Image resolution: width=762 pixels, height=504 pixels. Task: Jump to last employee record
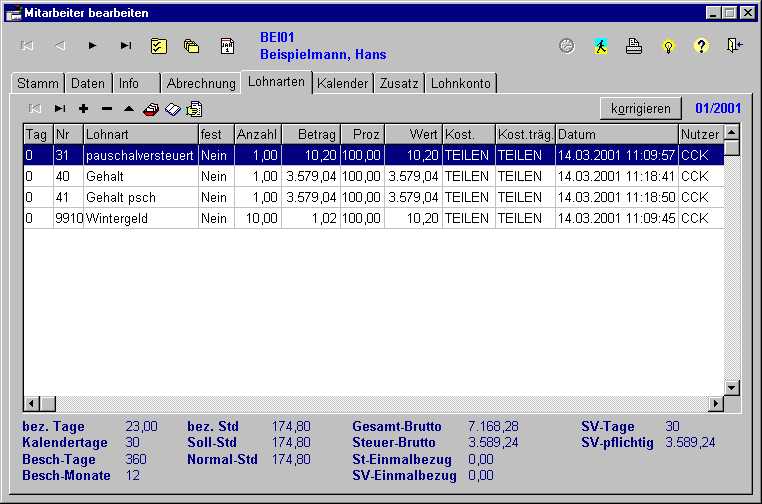(x=126, y=46)
